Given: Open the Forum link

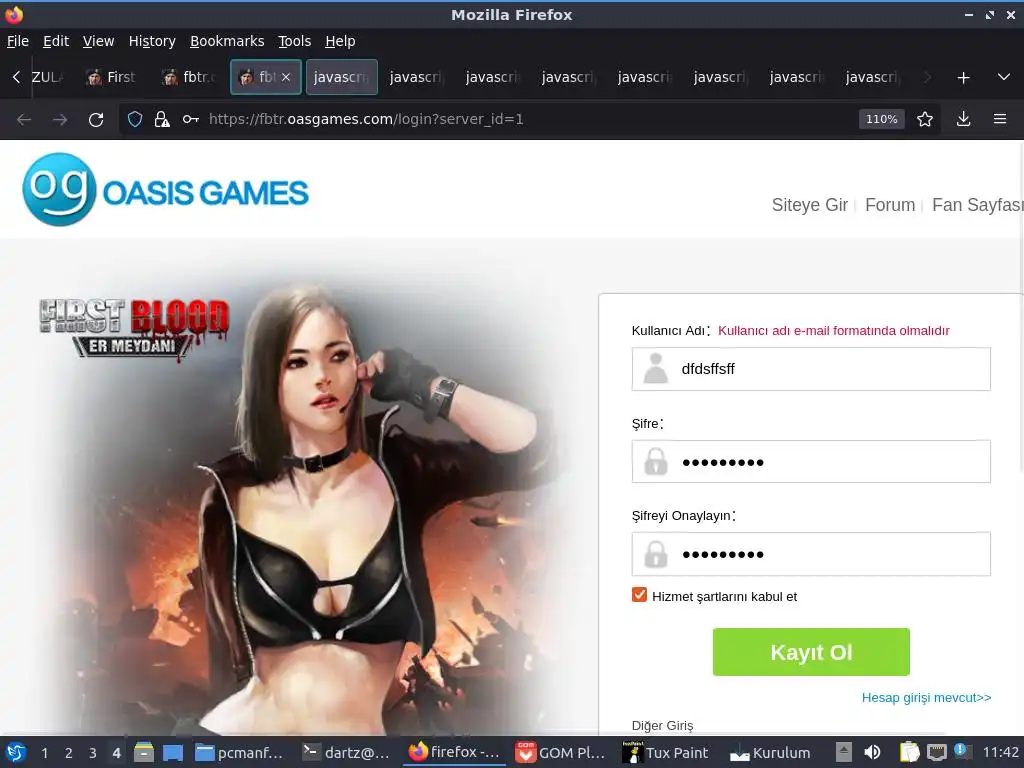Looking at the screenshot, I should click(889, 205).
